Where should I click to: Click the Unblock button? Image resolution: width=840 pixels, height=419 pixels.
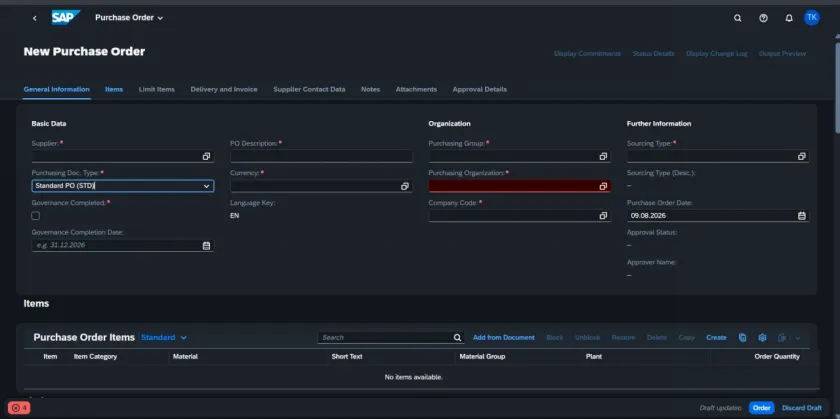tap(588, 338)
